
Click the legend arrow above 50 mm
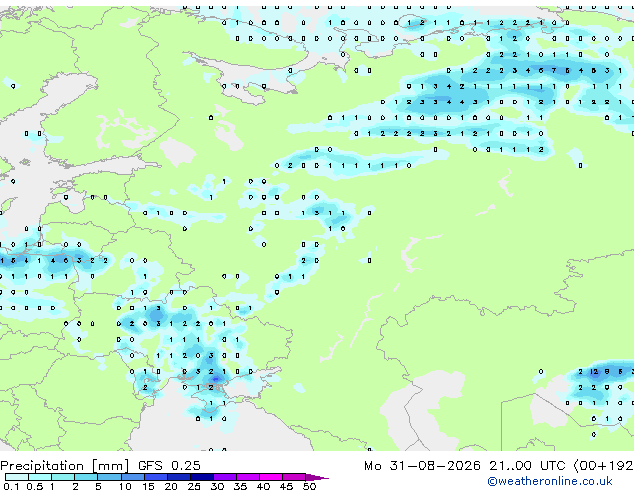(317, 478)
